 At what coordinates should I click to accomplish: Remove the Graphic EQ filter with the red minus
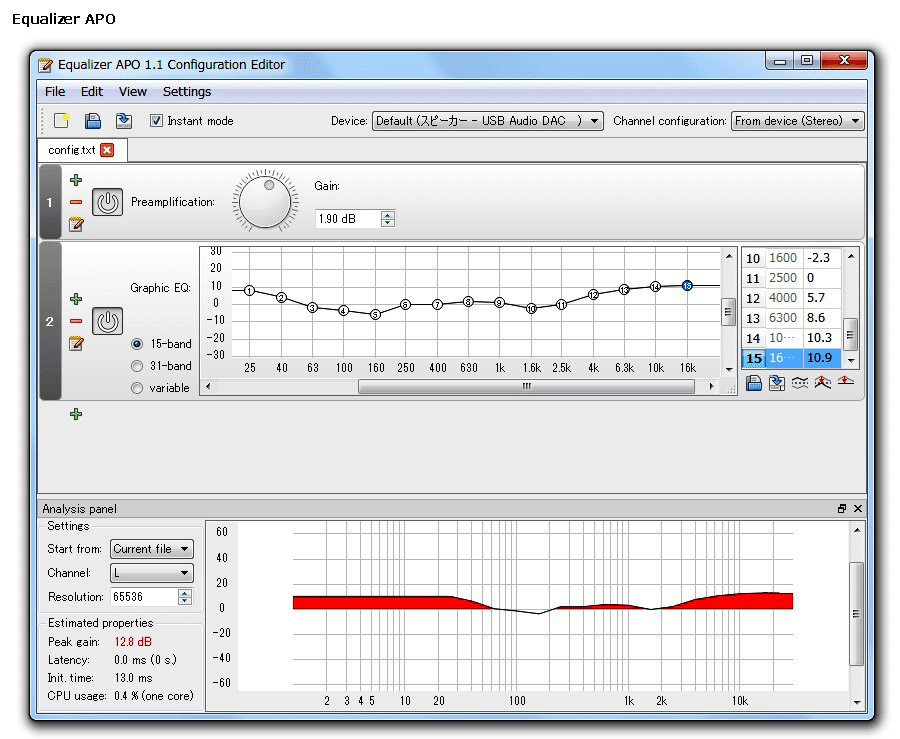click(x=76, y=321)
